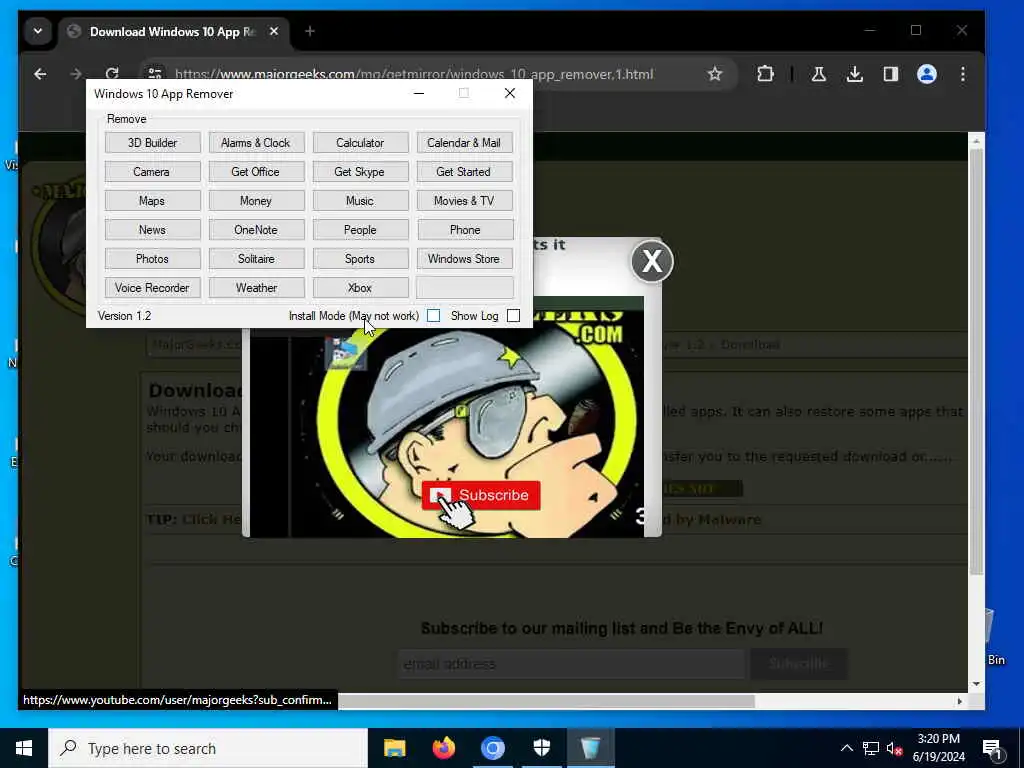
Task: Toggle Chrome side panel icon
Action: click(891, 74)
